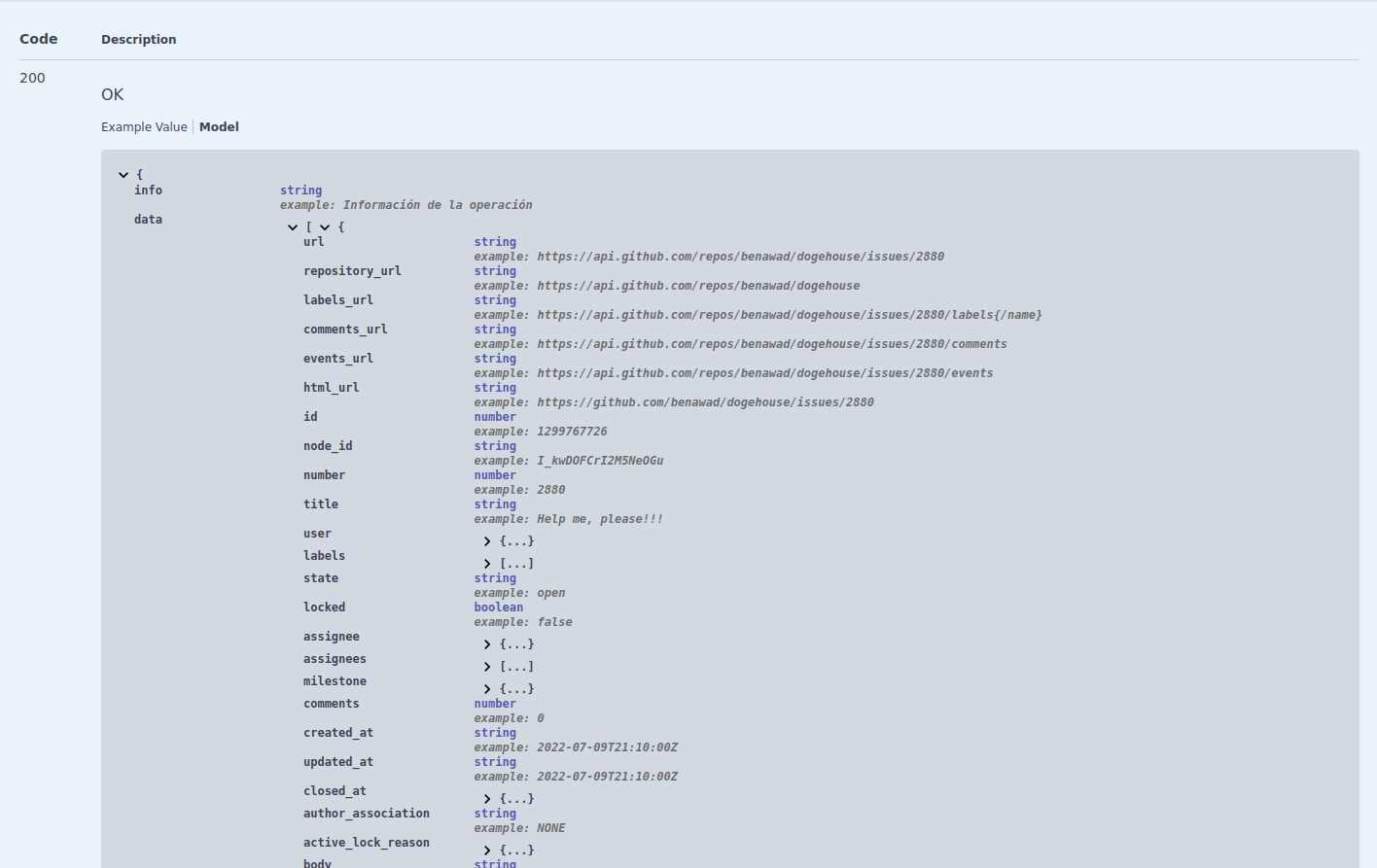Click the title property name

point(321,504)
